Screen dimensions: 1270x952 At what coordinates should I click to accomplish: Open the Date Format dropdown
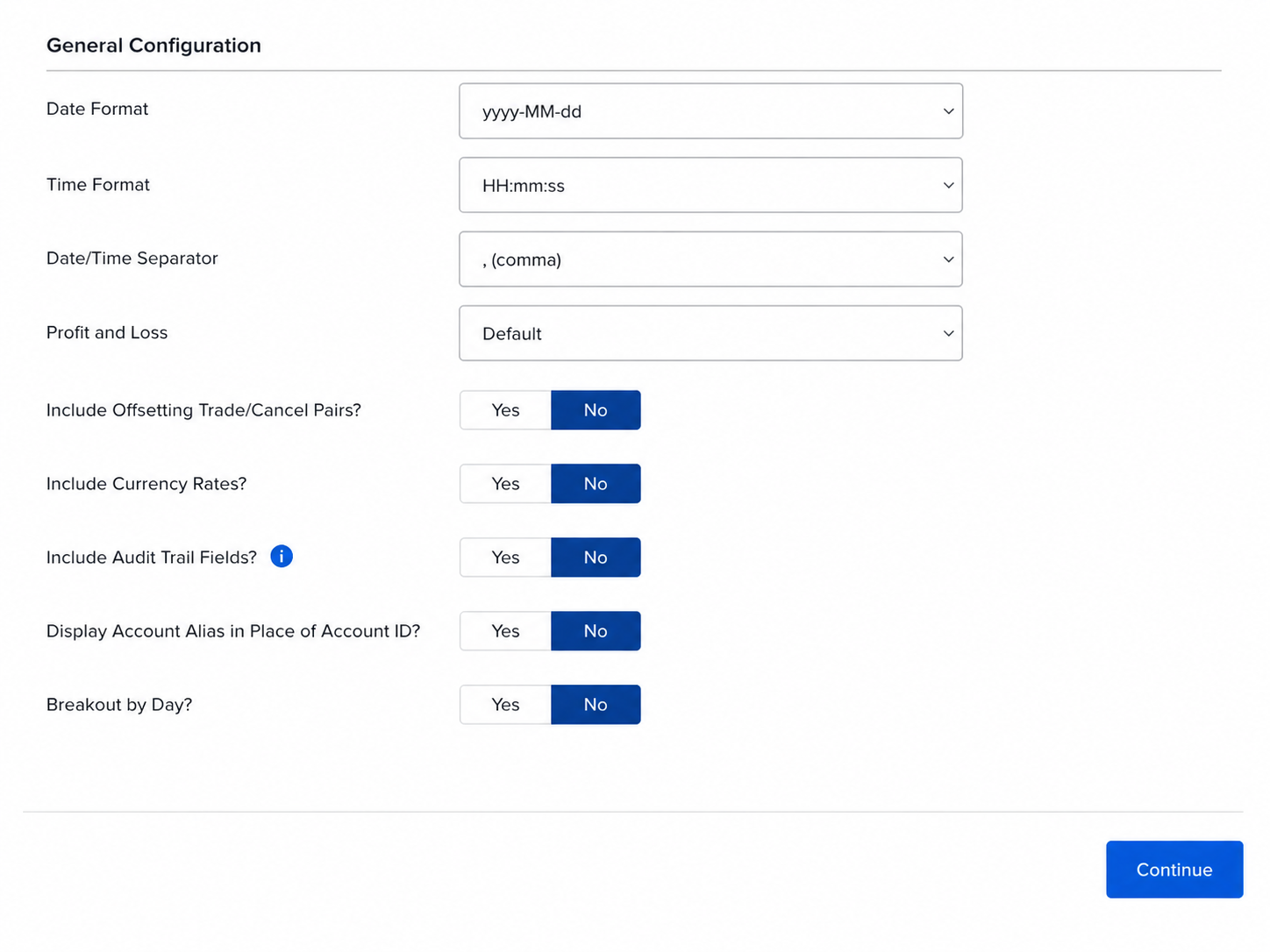pyautogui.click(x=711, y=111)
